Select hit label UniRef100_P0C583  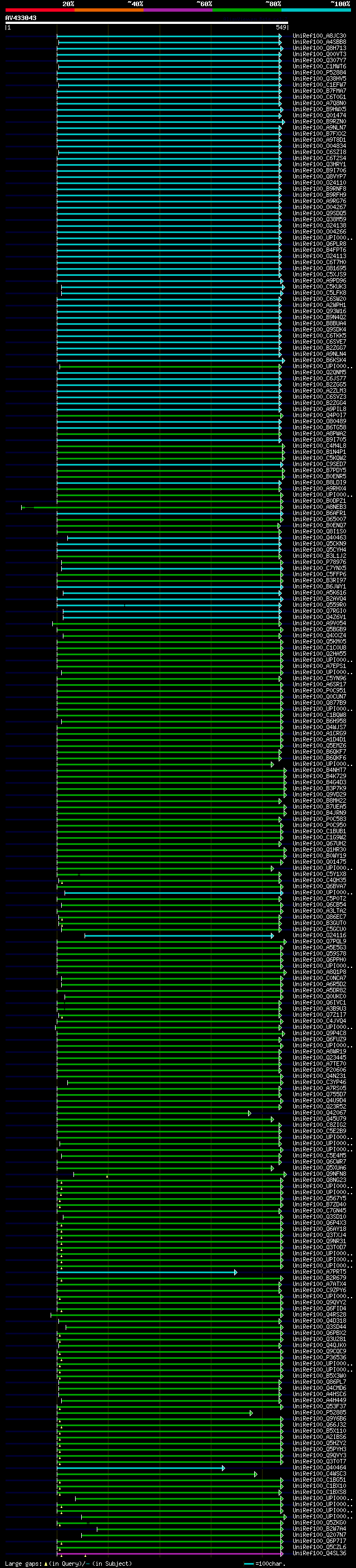point(319,819)
